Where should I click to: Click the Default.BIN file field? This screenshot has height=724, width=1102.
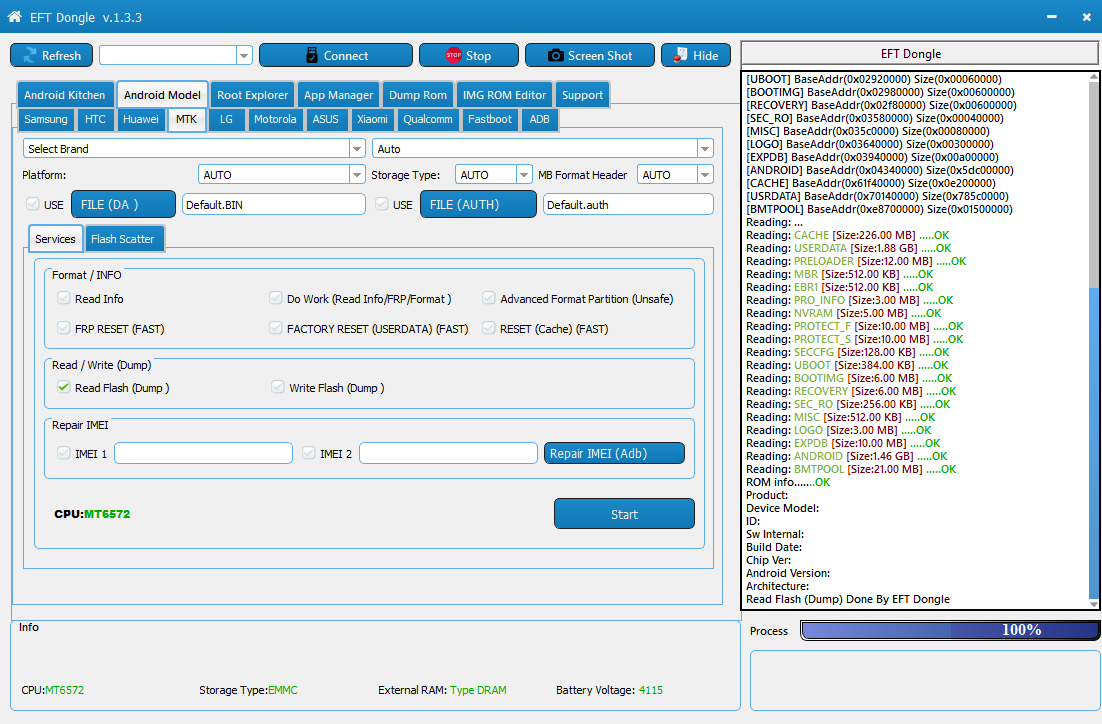pyautogui.click(x=274, y=205)
